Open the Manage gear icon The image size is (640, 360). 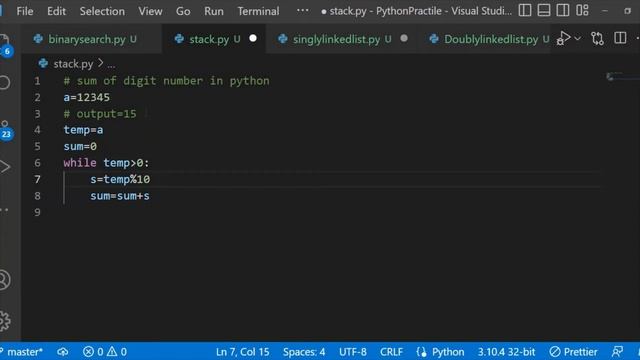point(5,321)
